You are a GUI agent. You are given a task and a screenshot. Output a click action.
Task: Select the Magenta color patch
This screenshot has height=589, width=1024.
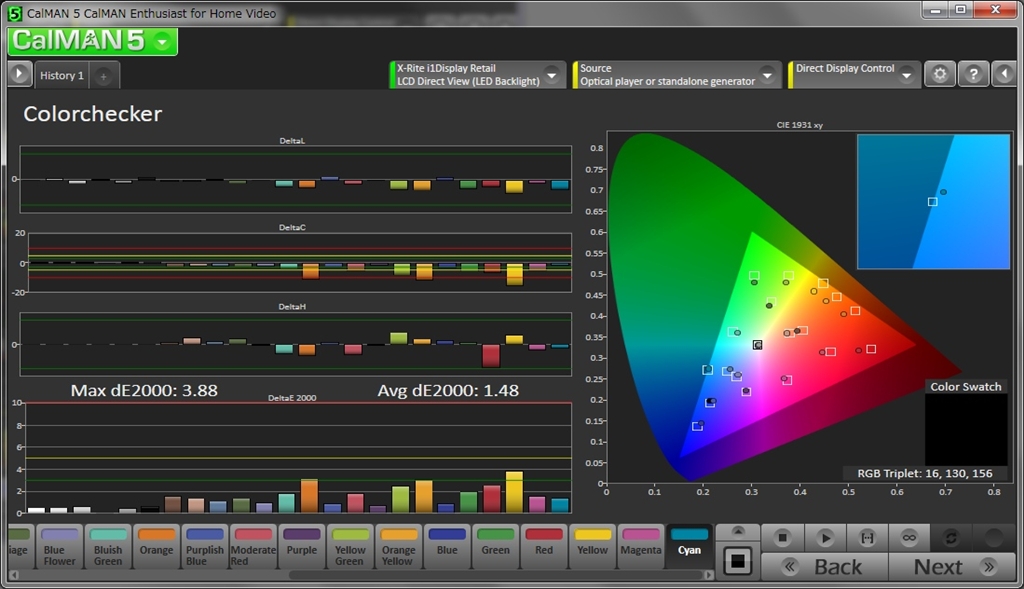coord(641,546)
